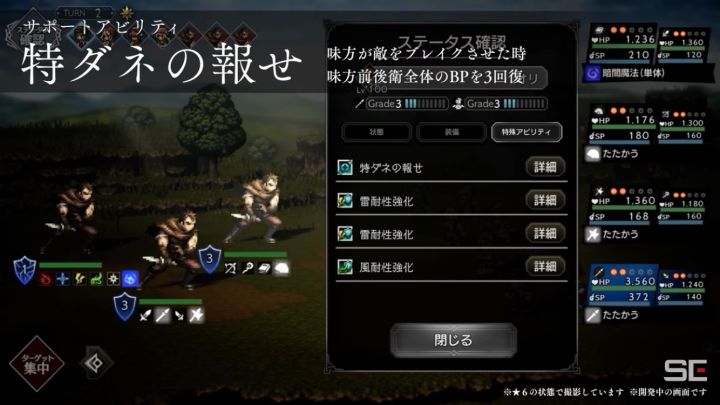The height and width of the screenshot is (405, 720).
Task: Open 詳細 for 特ダネの報せ
Action: coord(545,167)
